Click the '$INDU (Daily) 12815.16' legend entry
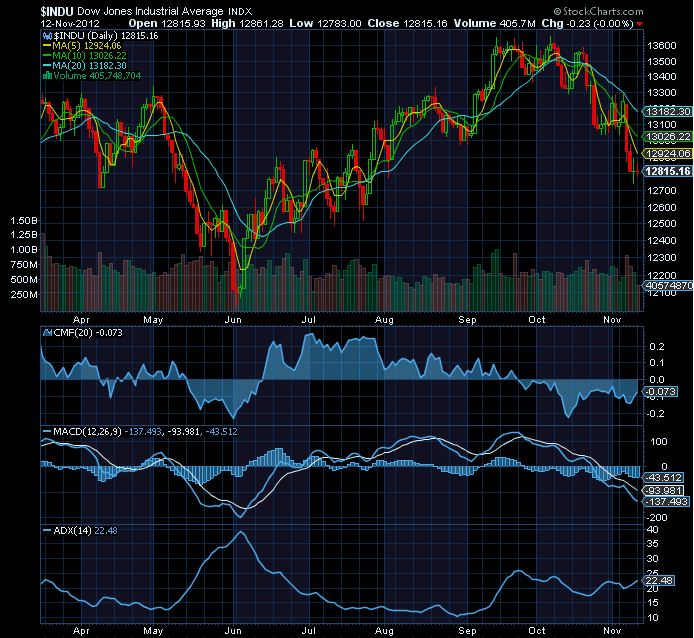The width and height of the screenshot is (694, 638). 105,36
